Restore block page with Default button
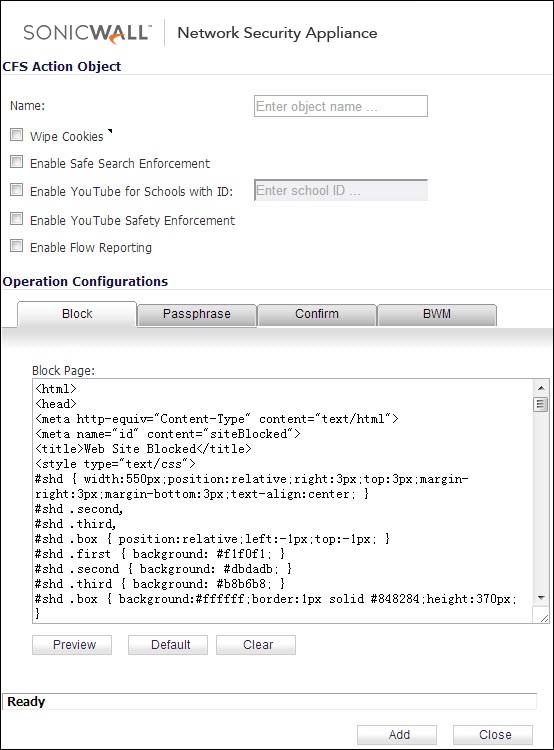The image size is (554, 750). [x=168, y=645]
